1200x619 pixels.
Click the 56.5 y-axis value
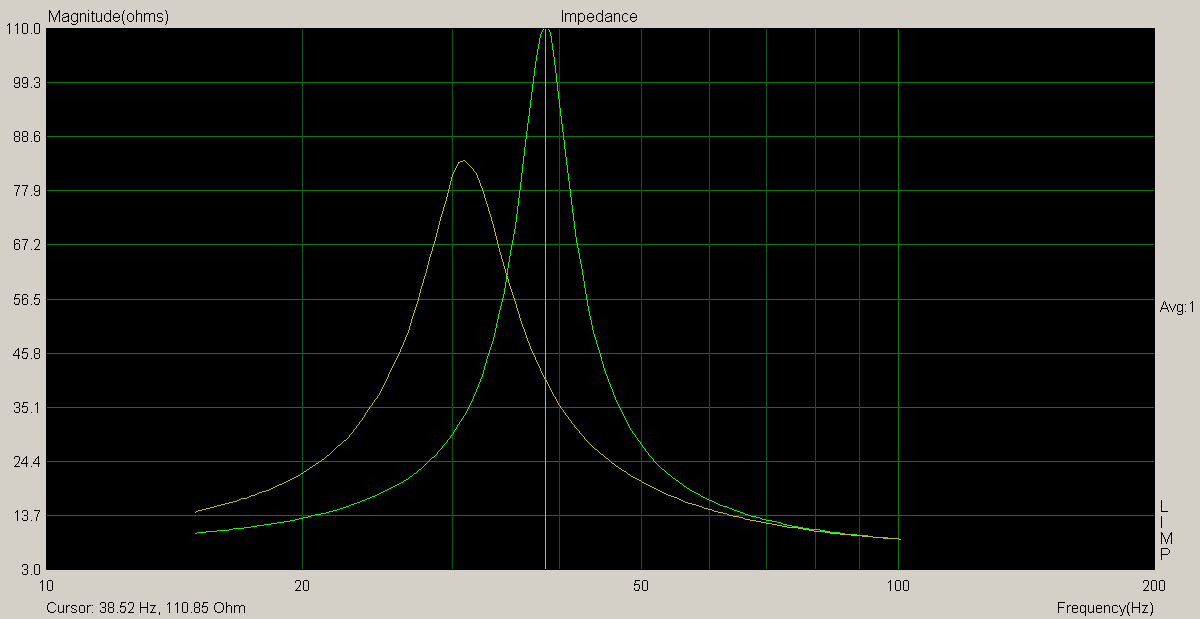(27, 300)
